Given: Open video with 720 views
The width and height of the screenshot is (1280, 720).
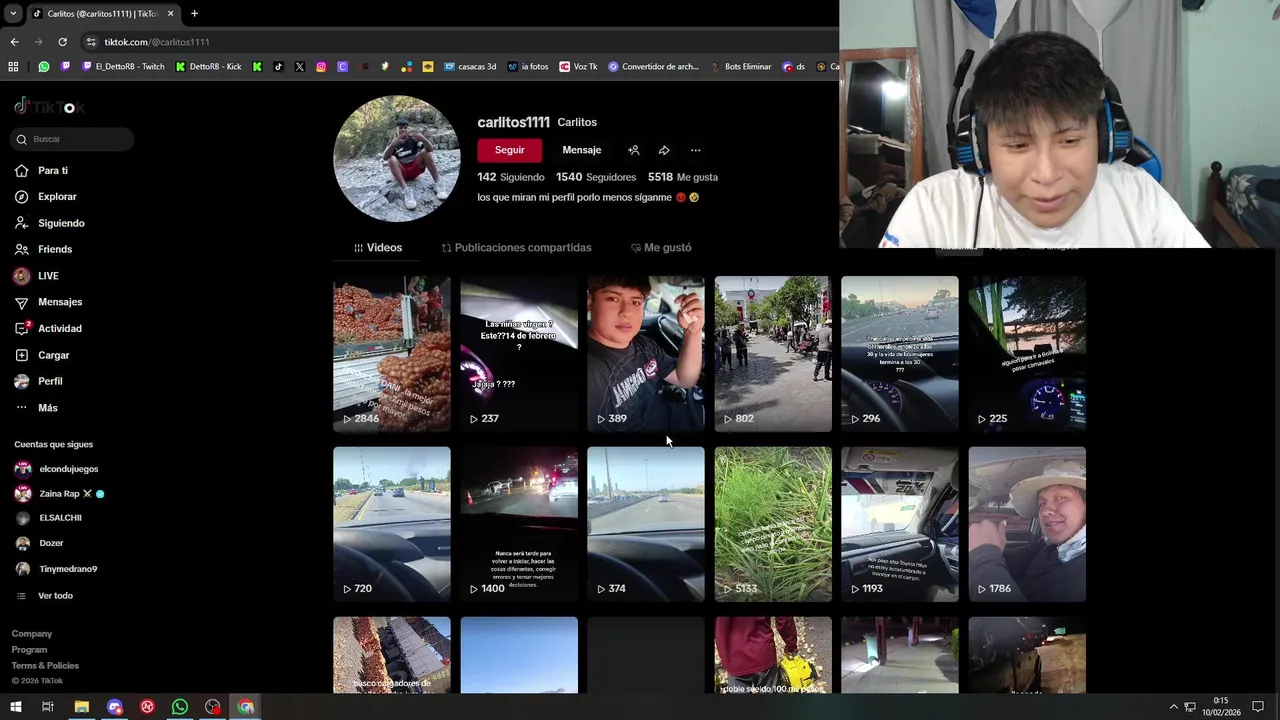Looking at the screenshot, I should click(x=392, y=524).
